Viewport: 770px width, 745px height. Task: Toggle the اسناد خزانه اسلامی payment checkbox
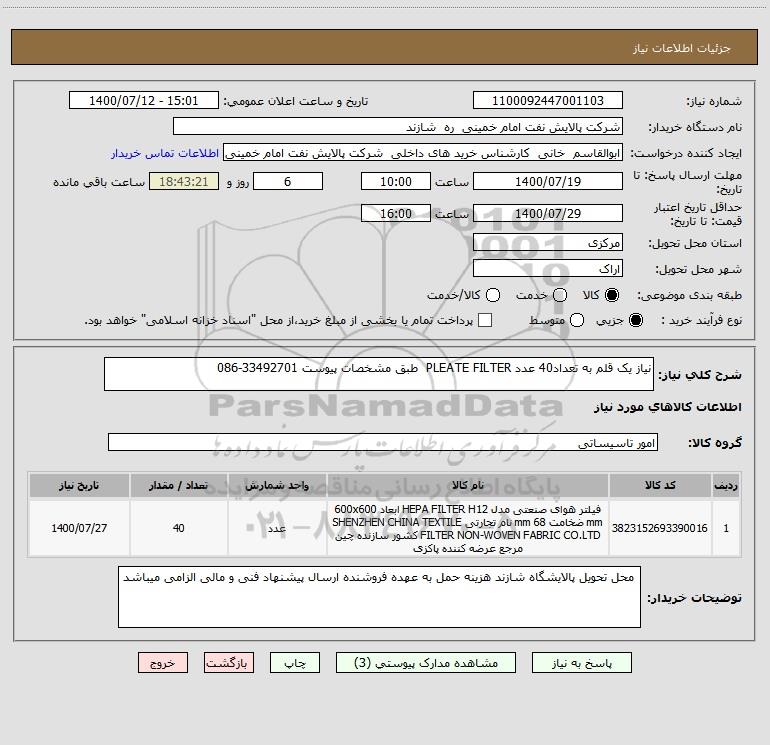coord(485,320)
